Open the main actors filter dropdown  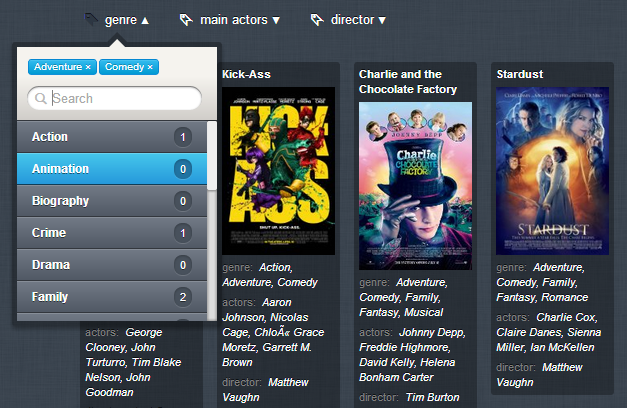[x=240, y=20]
